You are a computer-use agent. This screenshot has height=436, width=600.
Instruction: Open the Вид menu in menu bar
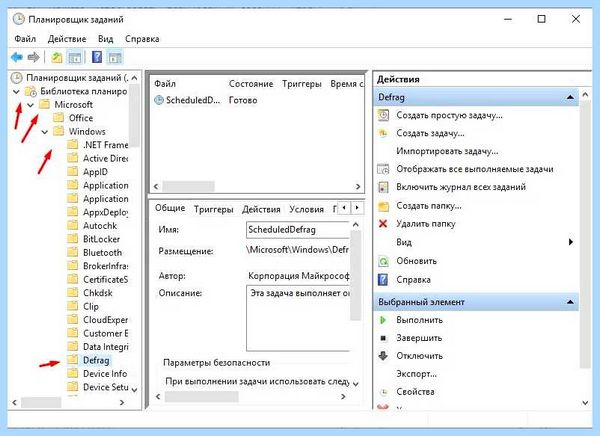click(105, 39)
